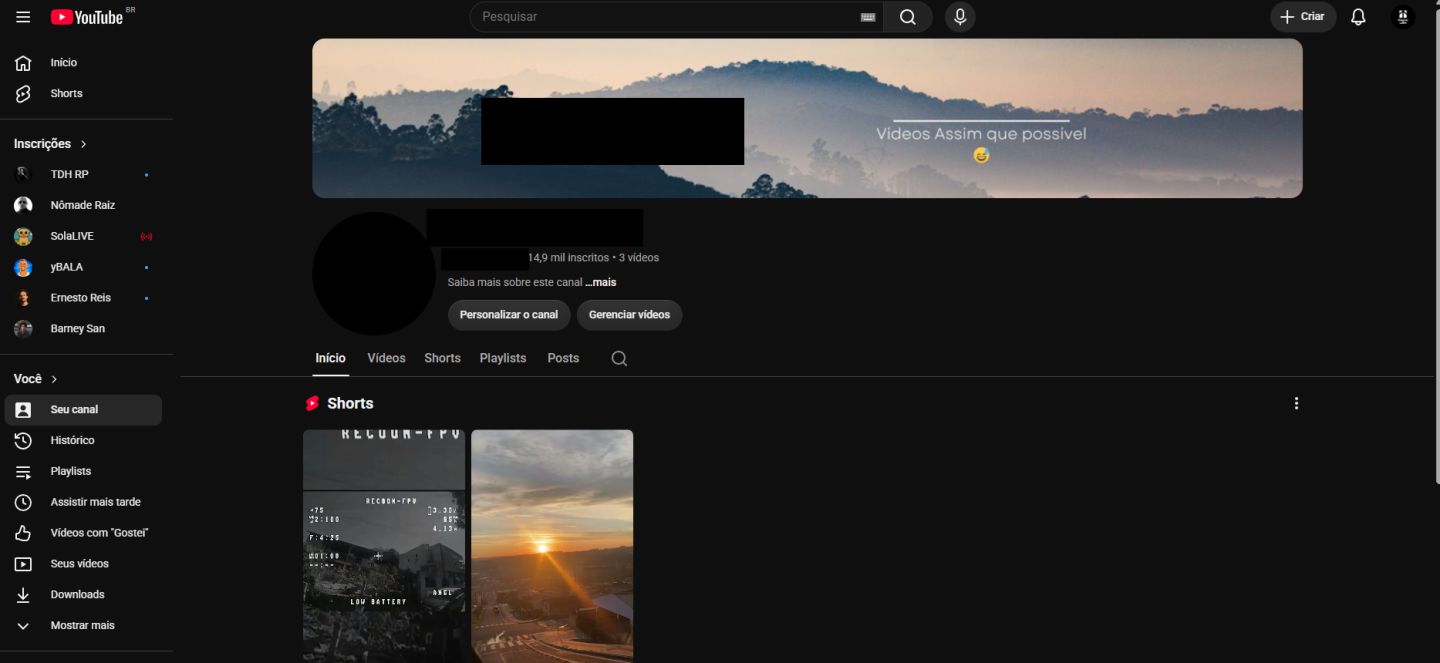Open Barney San subscription channel
Image resolution: width=1440 pixels, height=663 pixels.
coord(83,329)
